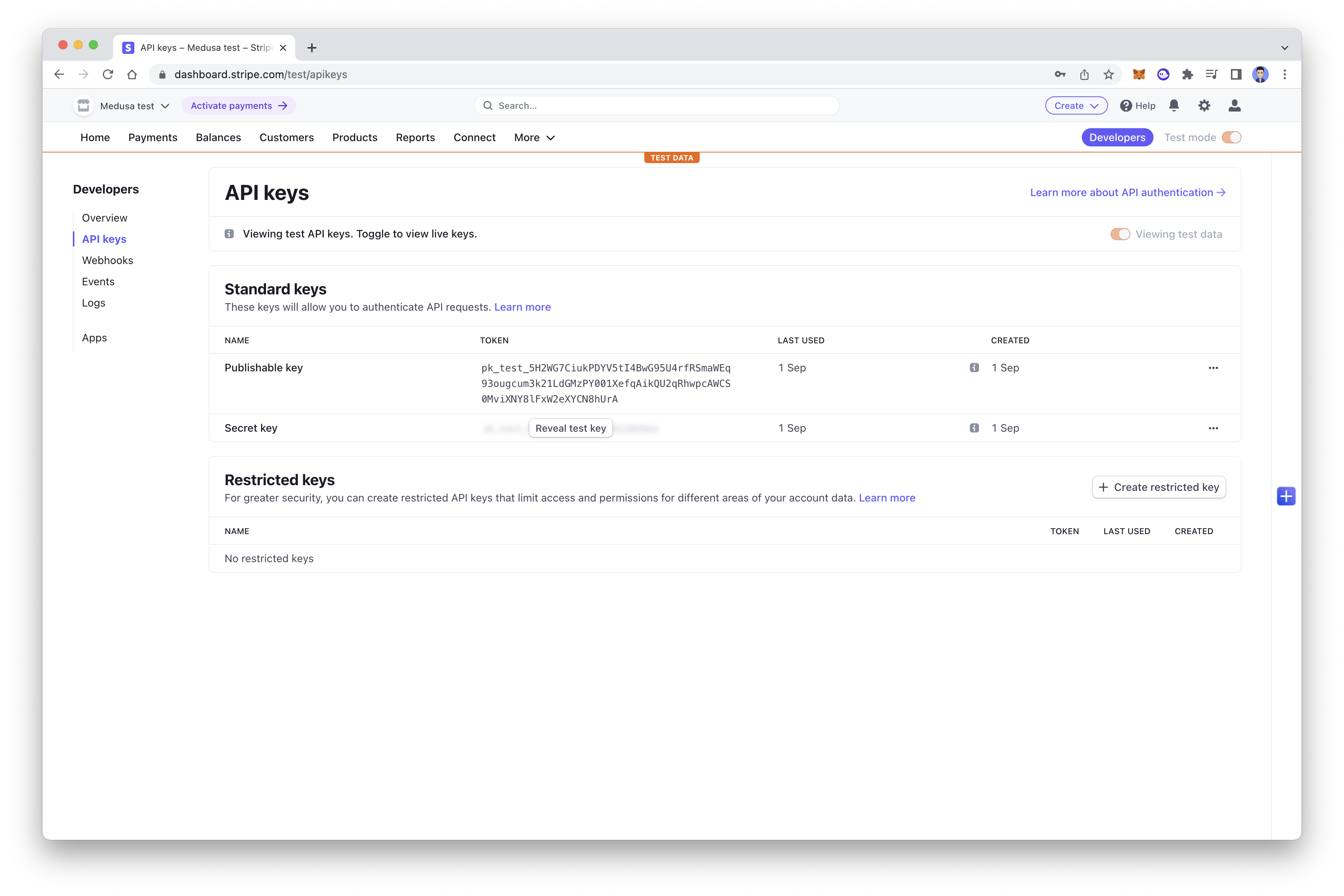Open Stripe account settings gear

[x=1205, y=105]
